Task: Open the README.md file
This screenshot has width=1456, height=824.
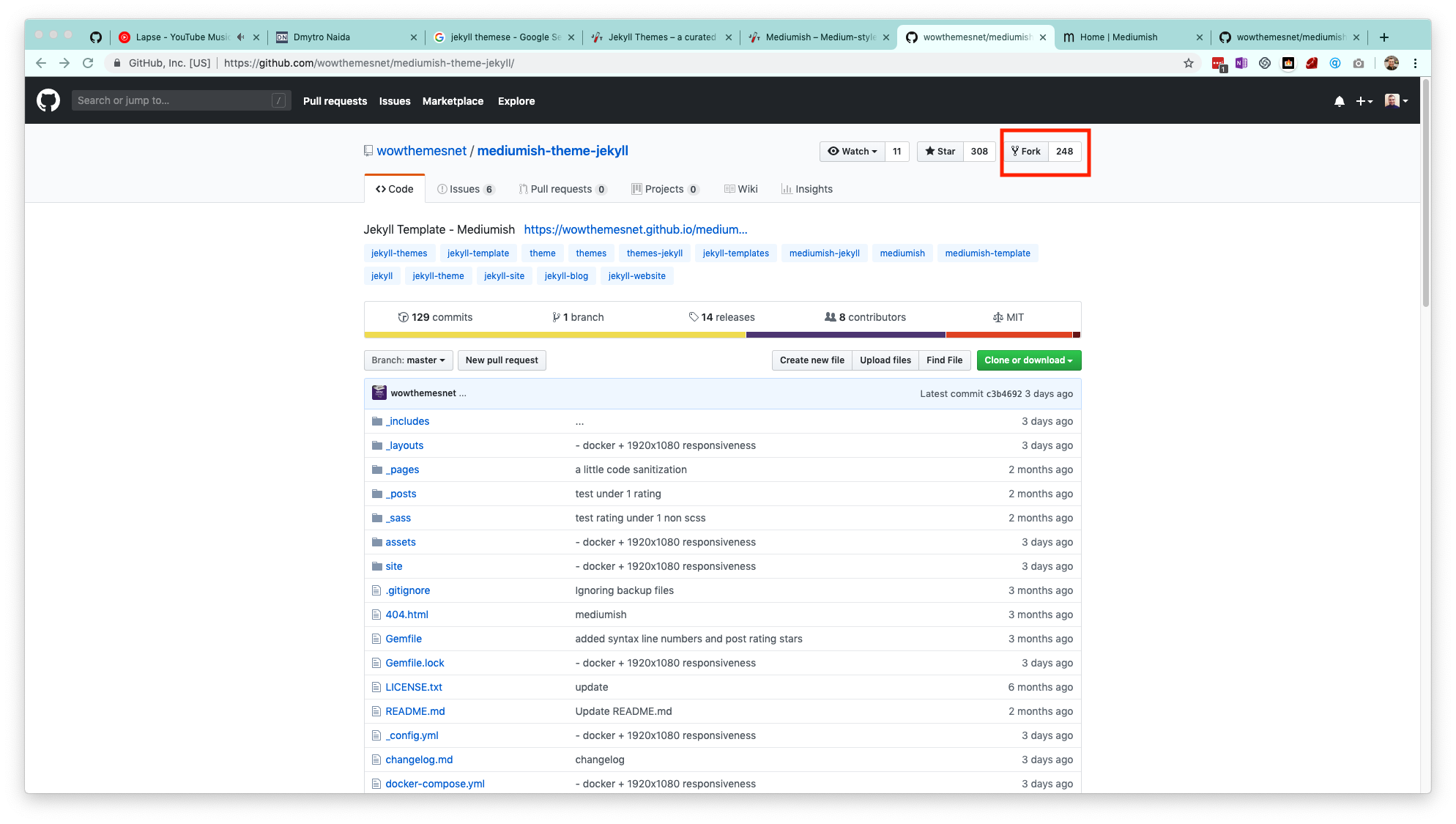Action: (x=415, y=711)
